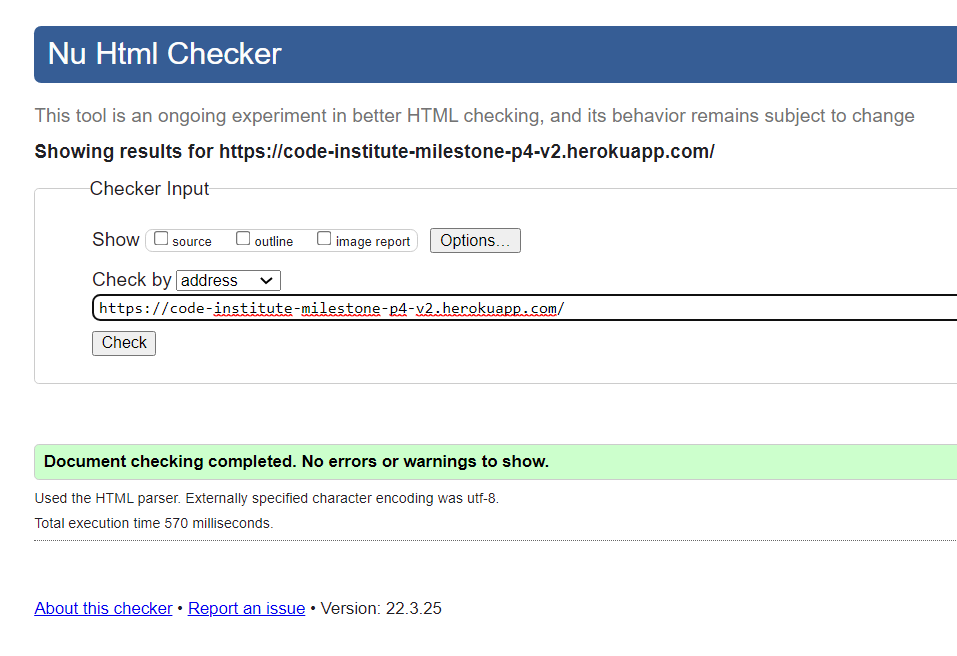Screen dimensions: 957x656
Task: Follow the Report an issue link
Action: point(247,608)
